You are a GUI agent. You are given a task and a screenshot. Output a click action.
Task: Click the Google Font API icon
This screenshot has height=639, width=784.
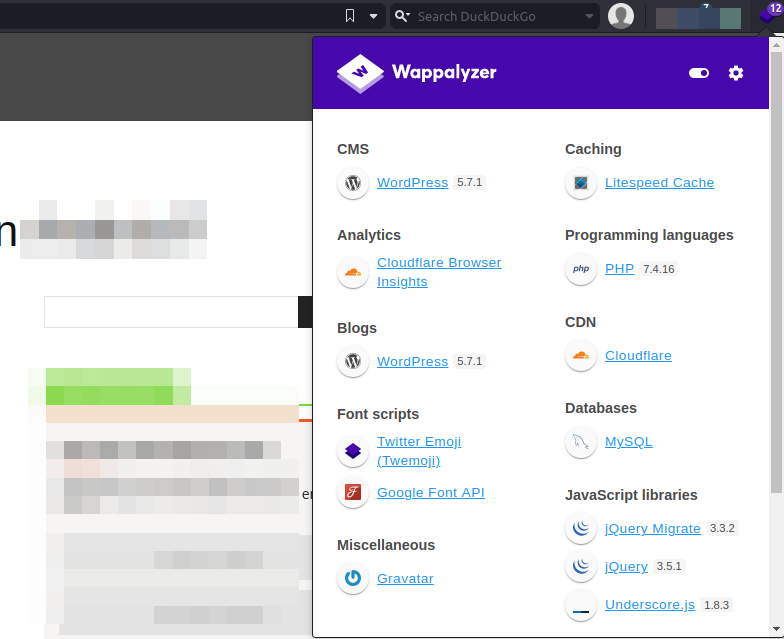(353, 492)
